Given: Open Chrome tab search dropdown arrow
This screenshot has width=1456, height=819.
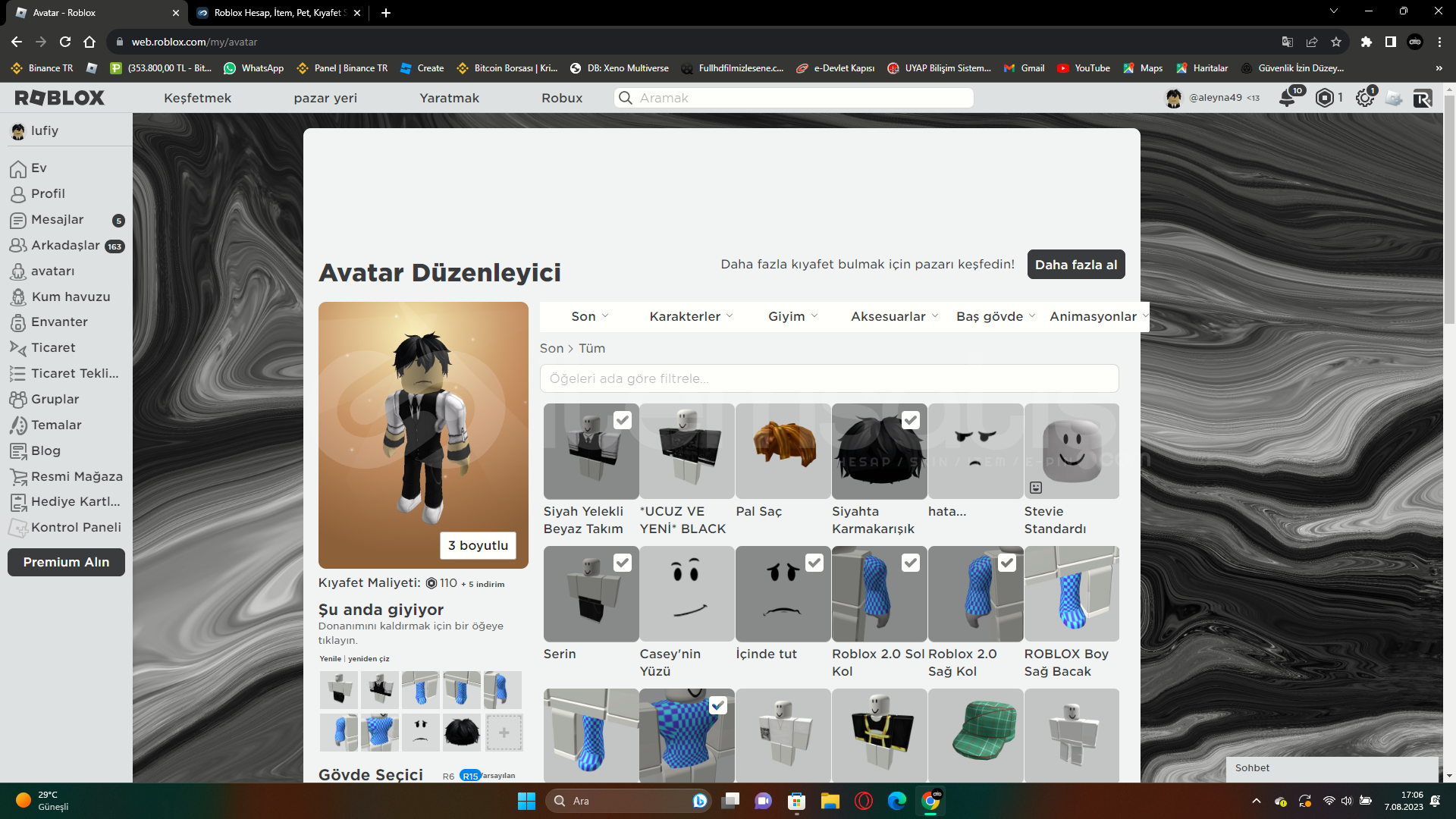Looking at the screenshot, I should [x=1334, y=11].
